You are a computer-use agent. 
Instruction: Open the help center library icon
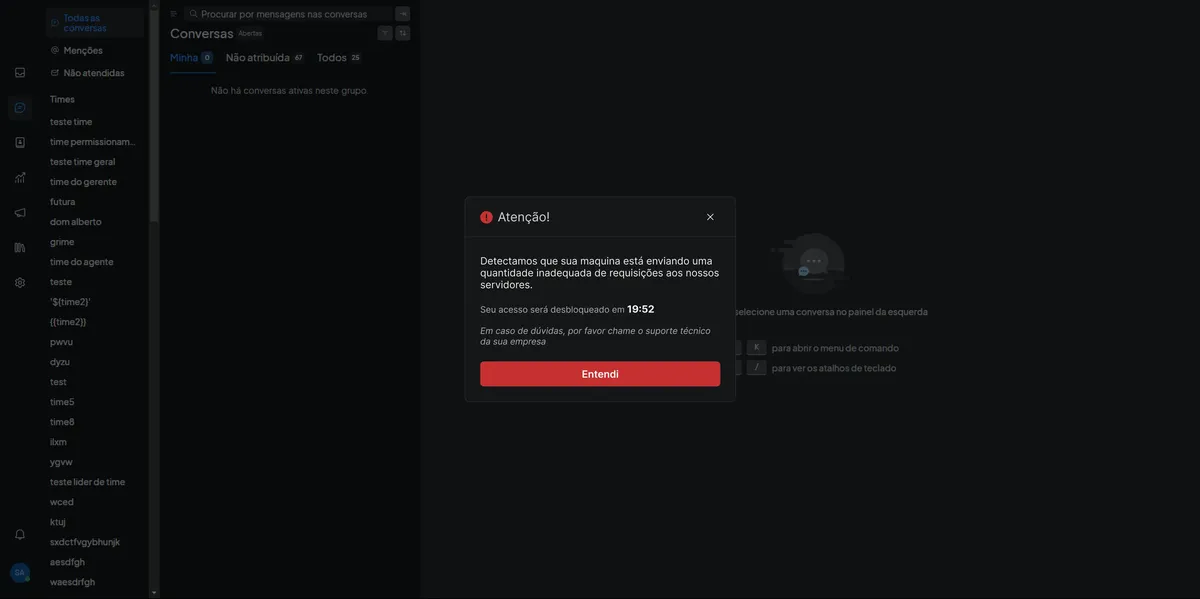(20, 247)
